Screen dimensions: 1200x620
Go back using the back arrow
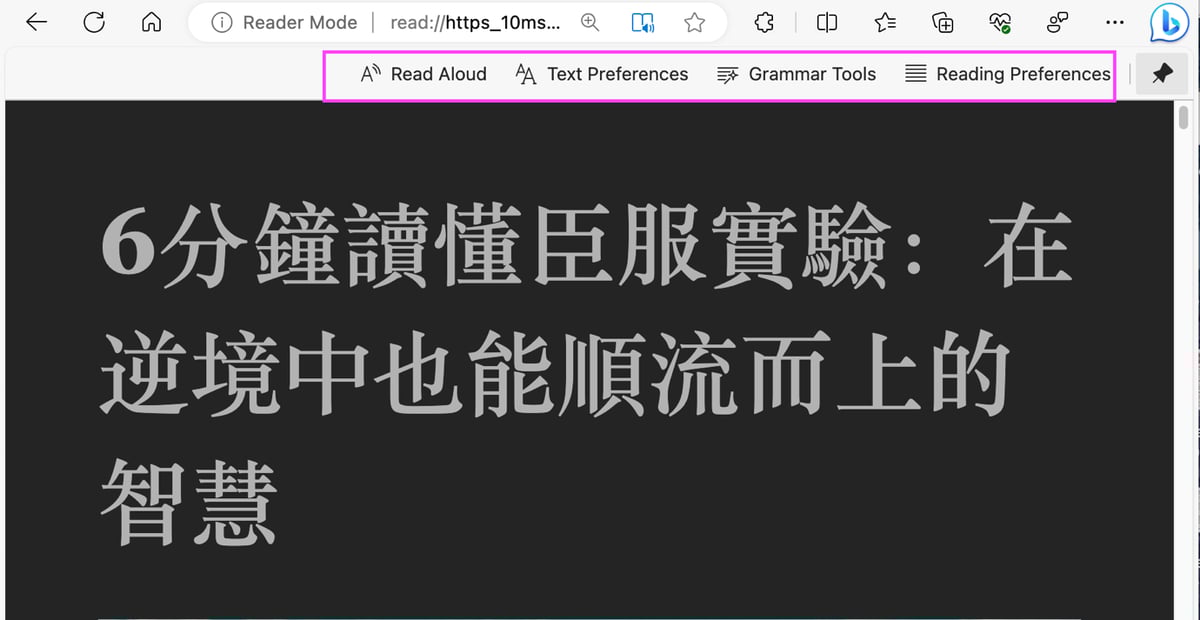[x=37, y=22]
